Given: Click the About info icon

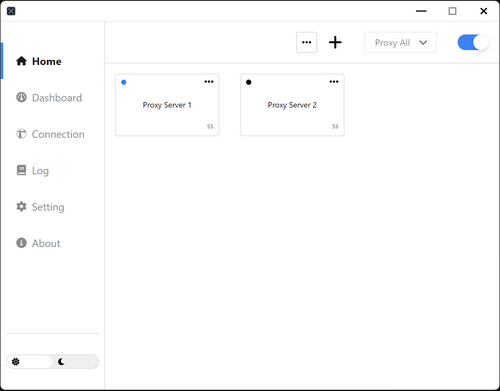Looking at the screenshot, I should point(21,243).
